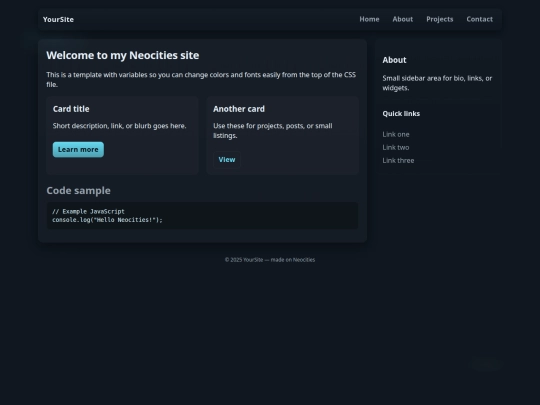Click the template intro paragraph
The height and width of the screenshot is (405, 540).
click(201, 80)
